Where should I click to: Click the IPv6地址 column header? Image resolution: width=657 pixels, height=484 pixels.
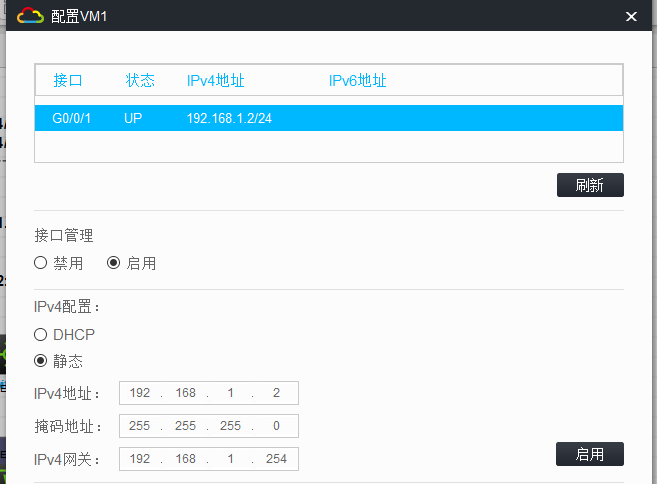click(357, 80)
